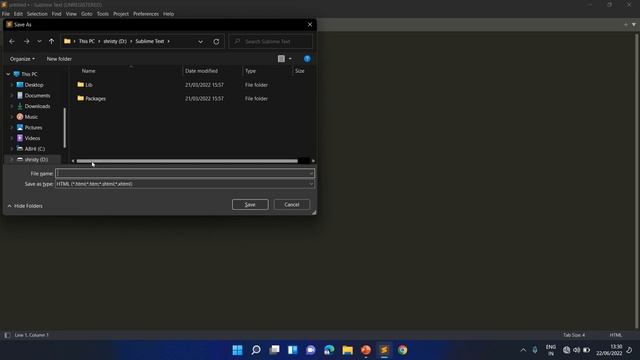Viewport: 640px width, 360px height.
Task: Go up one folder level
Action: click(x=51, y=41)
